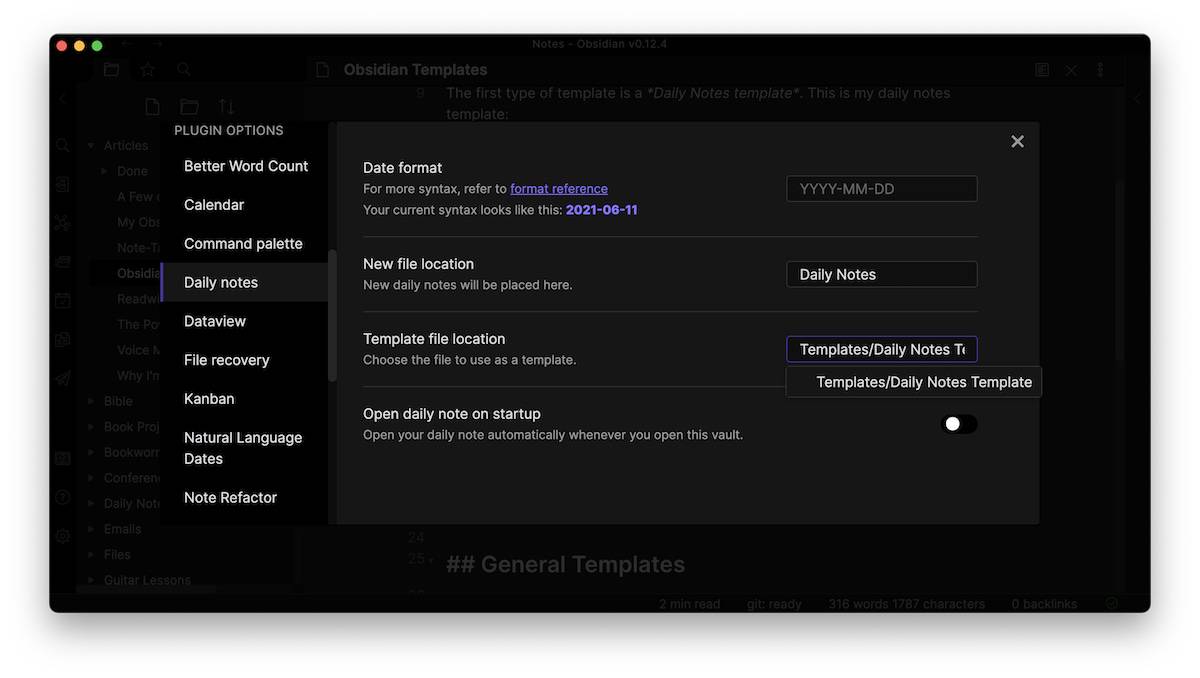Change the file explorer sort order
This screenshot has height=678, width=1200.
pyautogui.click(x=226, y=107)
